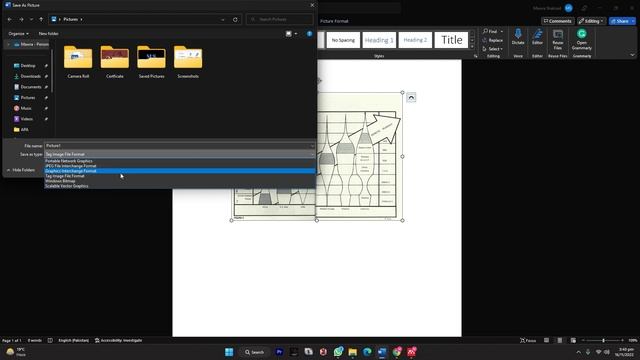Select Music in navigation pane
Image resolution: width=640 pixels, height=360 pixels.
26,108
